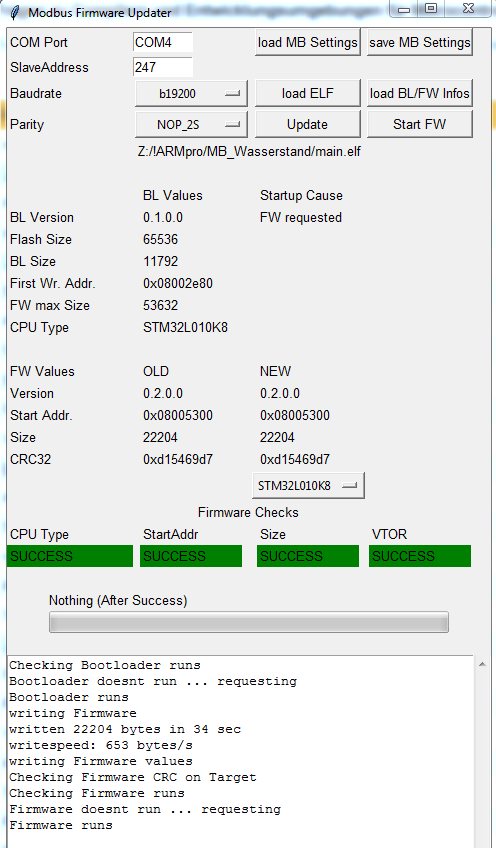Click the OLD CRC32 value 0xd15469d7
Screen dimensions: 496x848
click(178, 459)
